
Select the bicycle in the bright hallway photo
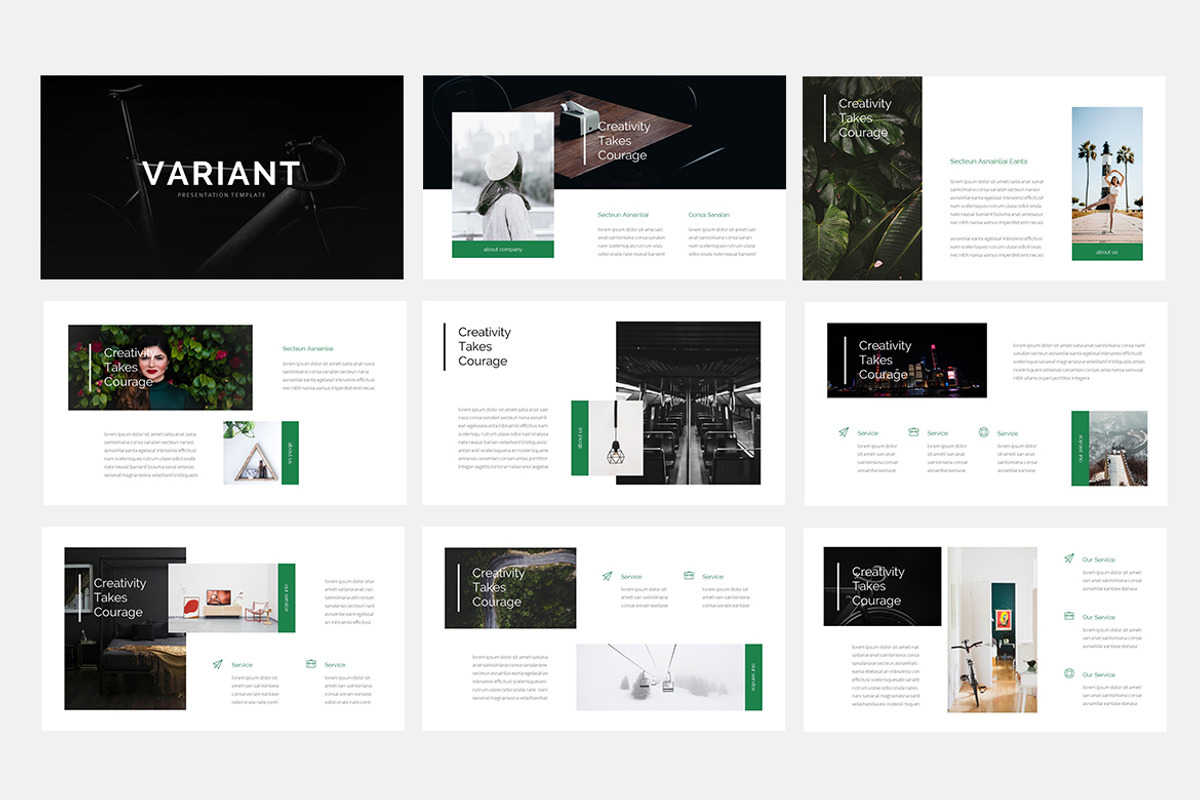pyautogui.click(x=994, y=629)
